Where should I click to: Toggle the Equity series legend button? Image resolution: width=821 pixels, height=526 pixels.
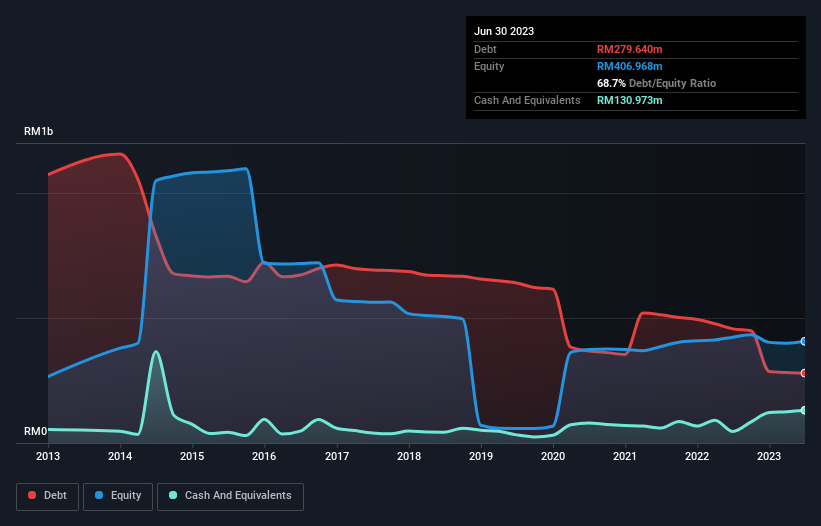pyautogui.click(x=118, y=496)
